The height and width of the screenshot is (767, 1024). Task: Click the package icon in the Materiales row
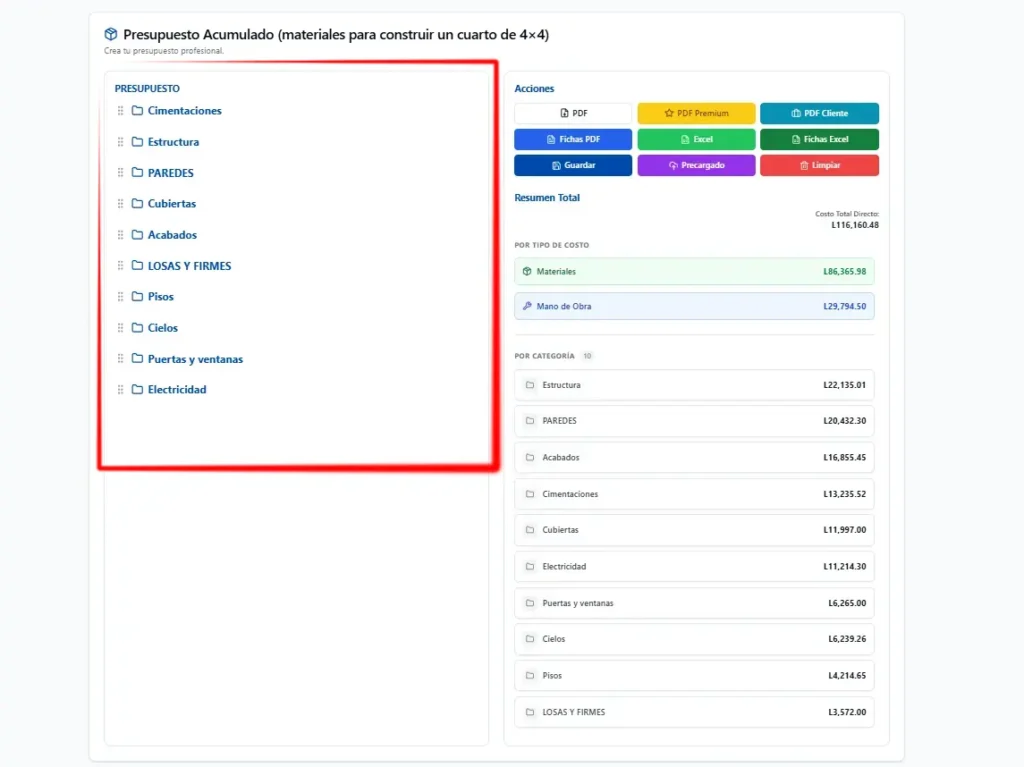[527, 271]
